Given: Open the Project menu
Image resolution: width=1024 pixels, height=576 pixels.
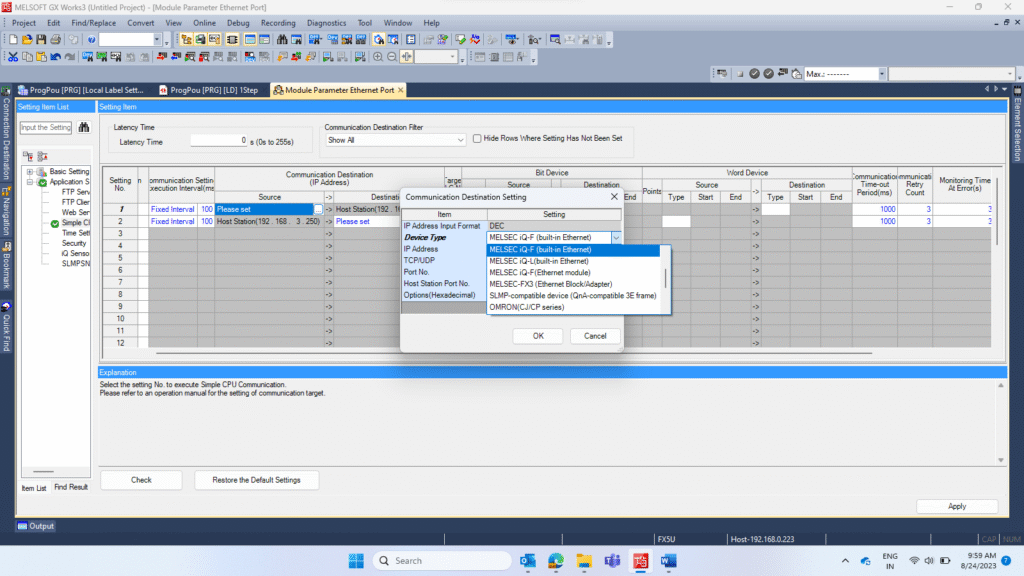Looking at the screenshot, I should point(24,23).
